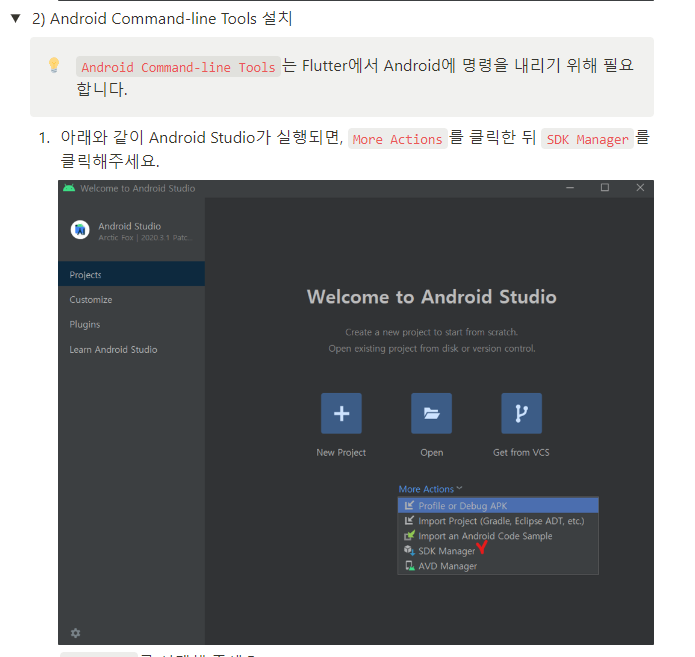Select Projects in the sidebar

(131, 274)
